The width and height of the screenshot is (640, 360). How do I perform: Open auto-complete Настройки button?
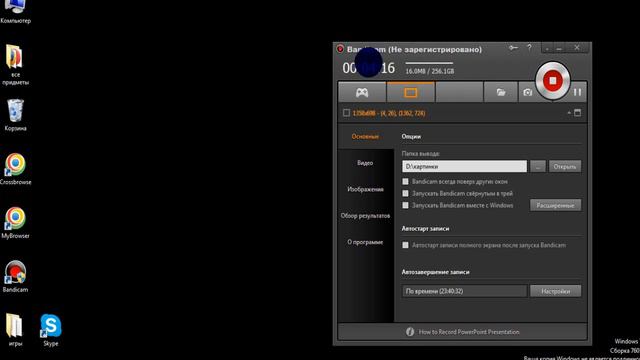(x=556, y=291)
